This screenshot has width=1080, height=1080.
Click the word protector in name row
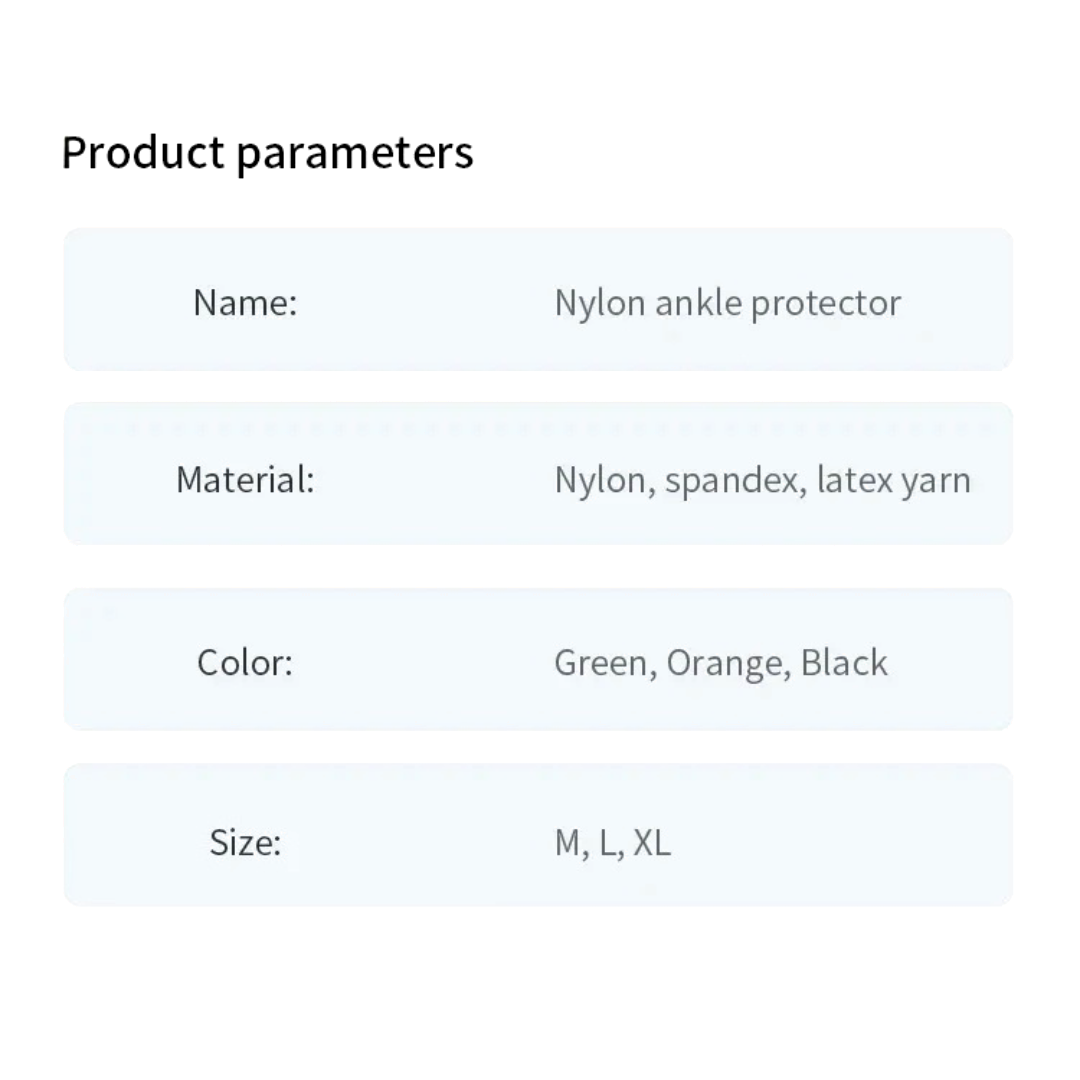pyautogui.click(x=826, y=305)
